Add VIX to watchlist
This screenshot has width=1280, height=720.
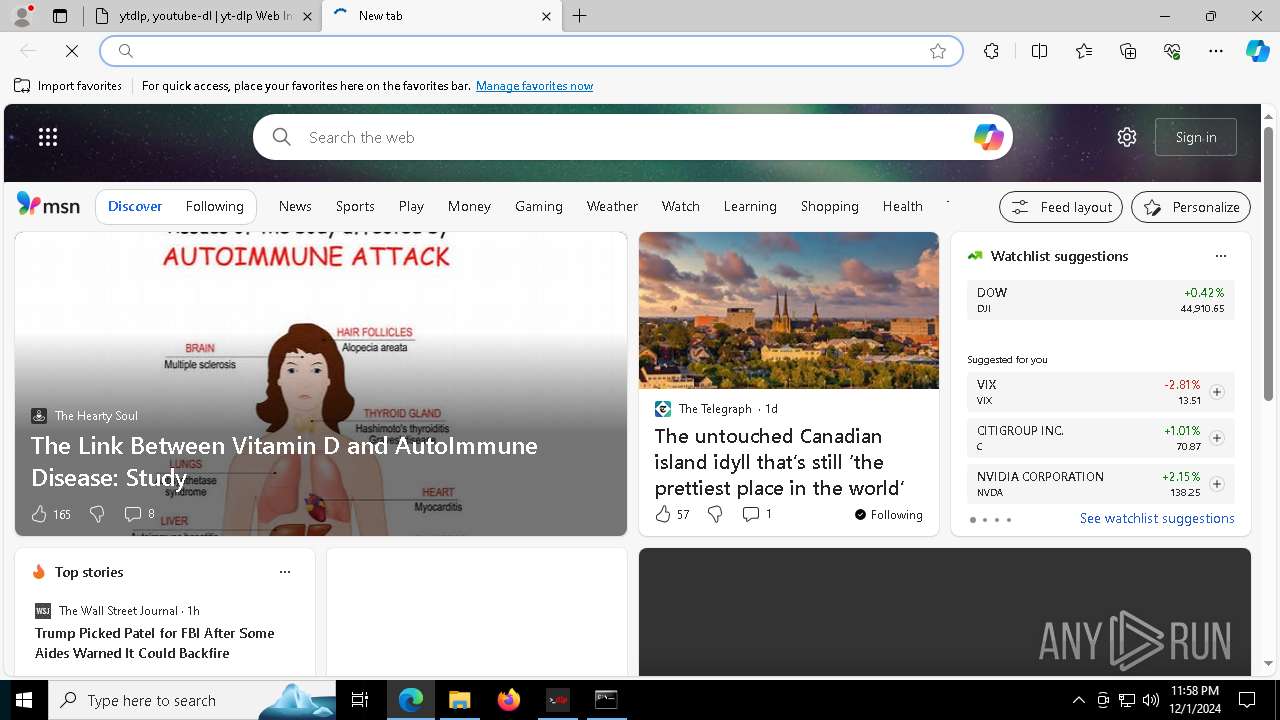(1217, 392)
